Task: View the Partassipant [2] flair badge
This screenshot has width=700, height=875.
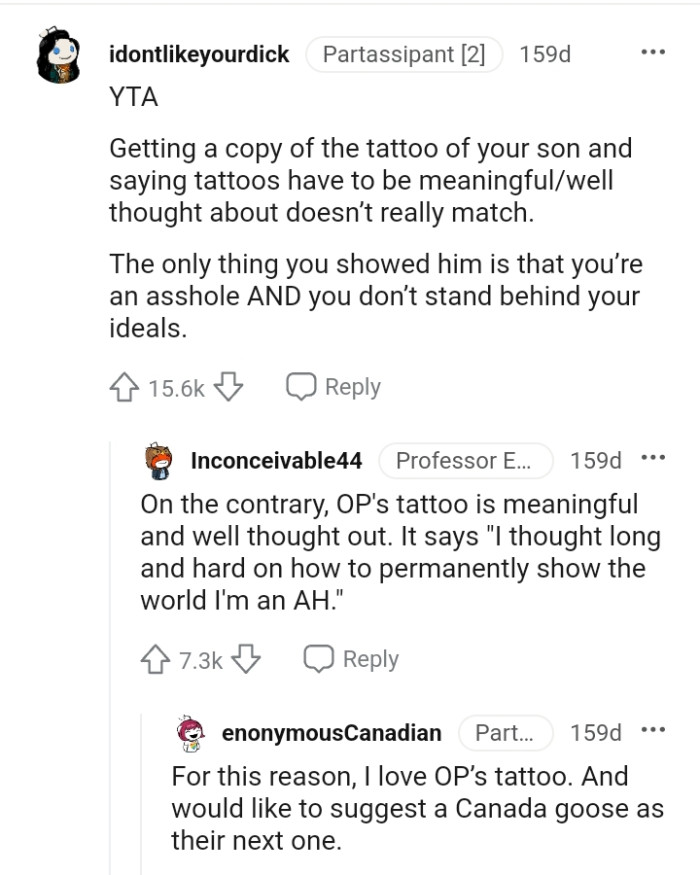Action: click(404, 55)
